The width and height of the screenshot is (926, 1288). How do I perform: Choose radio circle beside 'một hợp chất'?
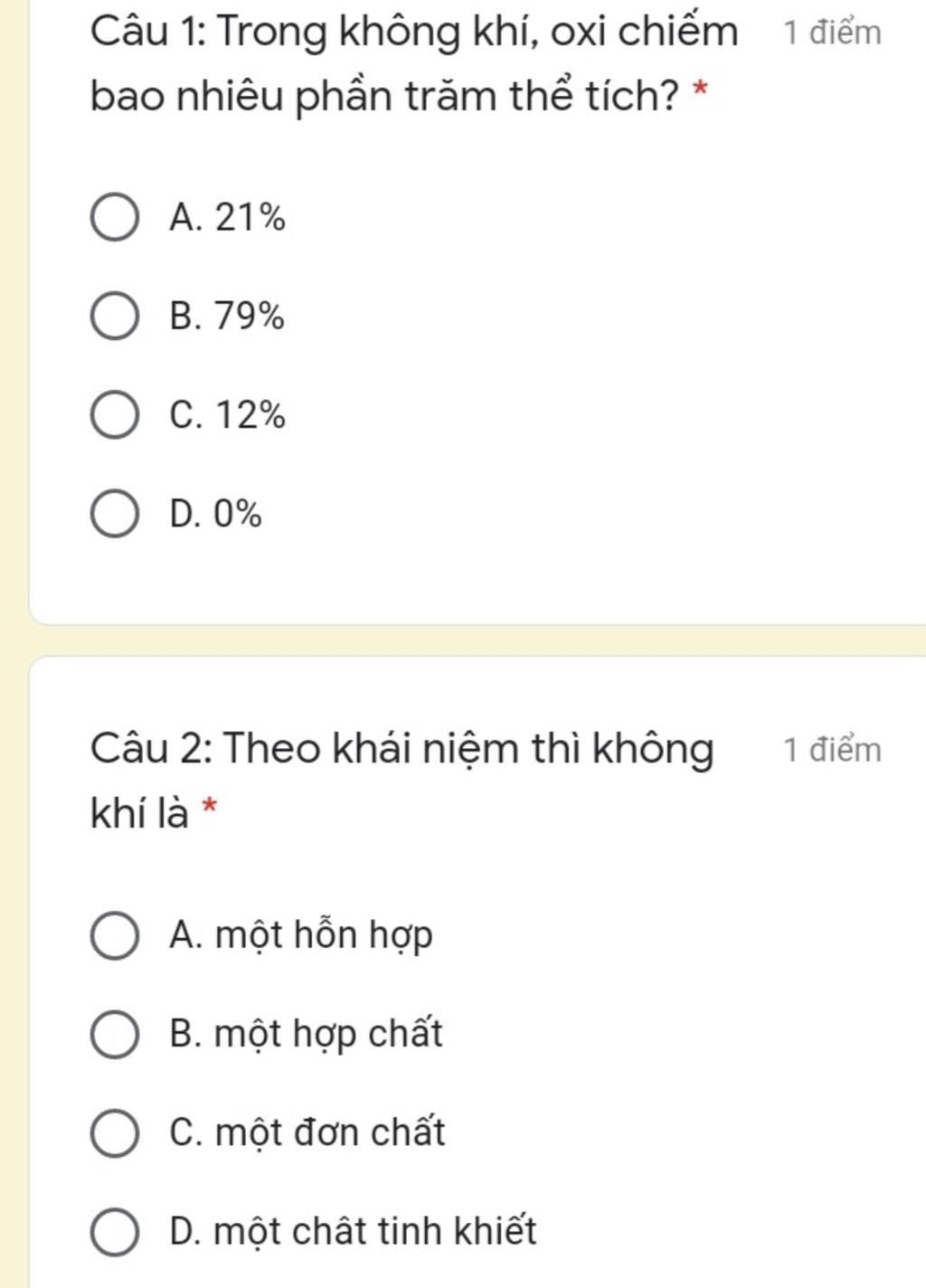pyautogui.click(x=115, y=1034)
